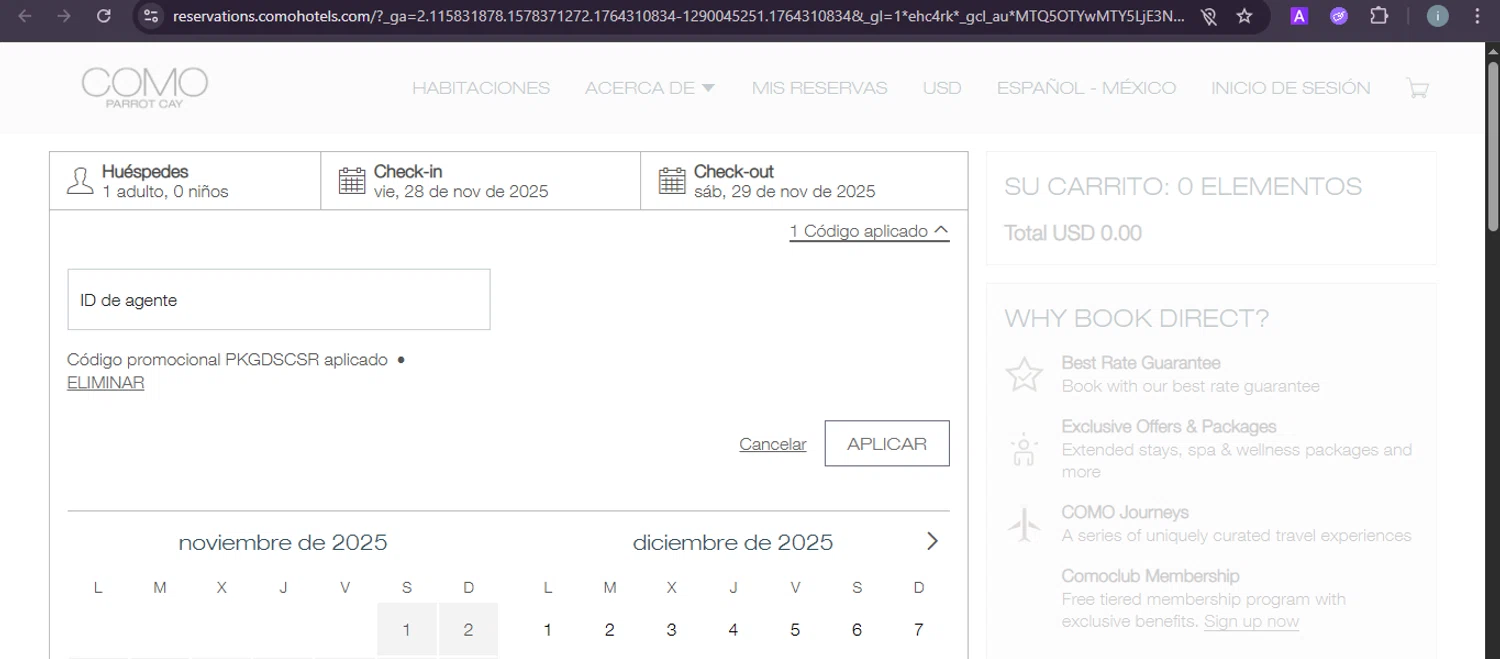Screen dimensions: 1500x659
Task: Click the COMO Parrot Cay logo
Action: tap(145, 88)
